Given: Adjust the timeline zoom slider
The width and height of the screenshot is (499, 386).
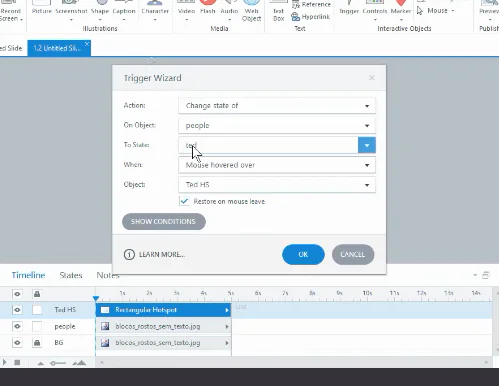Looking at the screenshot, I should pyautogui.click(x=58, y=363).
